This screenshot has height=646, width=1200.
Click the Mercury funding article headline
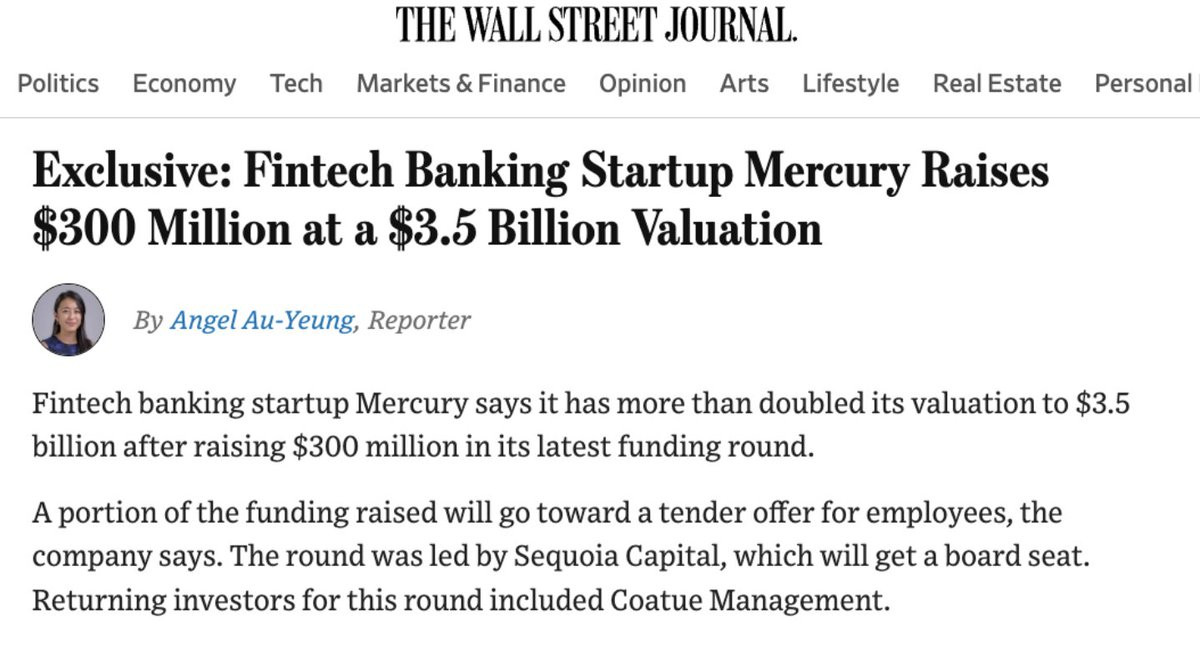click(x=540, y=200)
